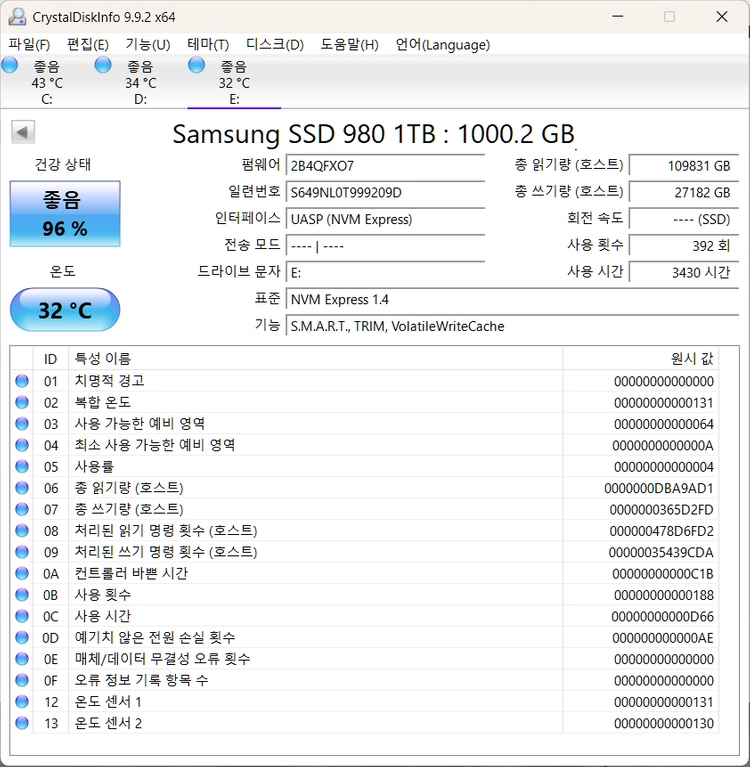Click the CrystalDiskInfo app icon in title bar
Screen dimensions: 750x767
[17, 17]
